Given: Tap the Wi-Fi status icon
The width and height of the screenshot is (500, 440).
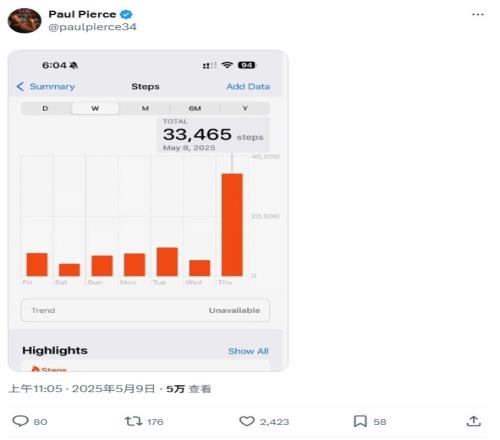Looking at the screenshot, I should click(x=227, y=65).
